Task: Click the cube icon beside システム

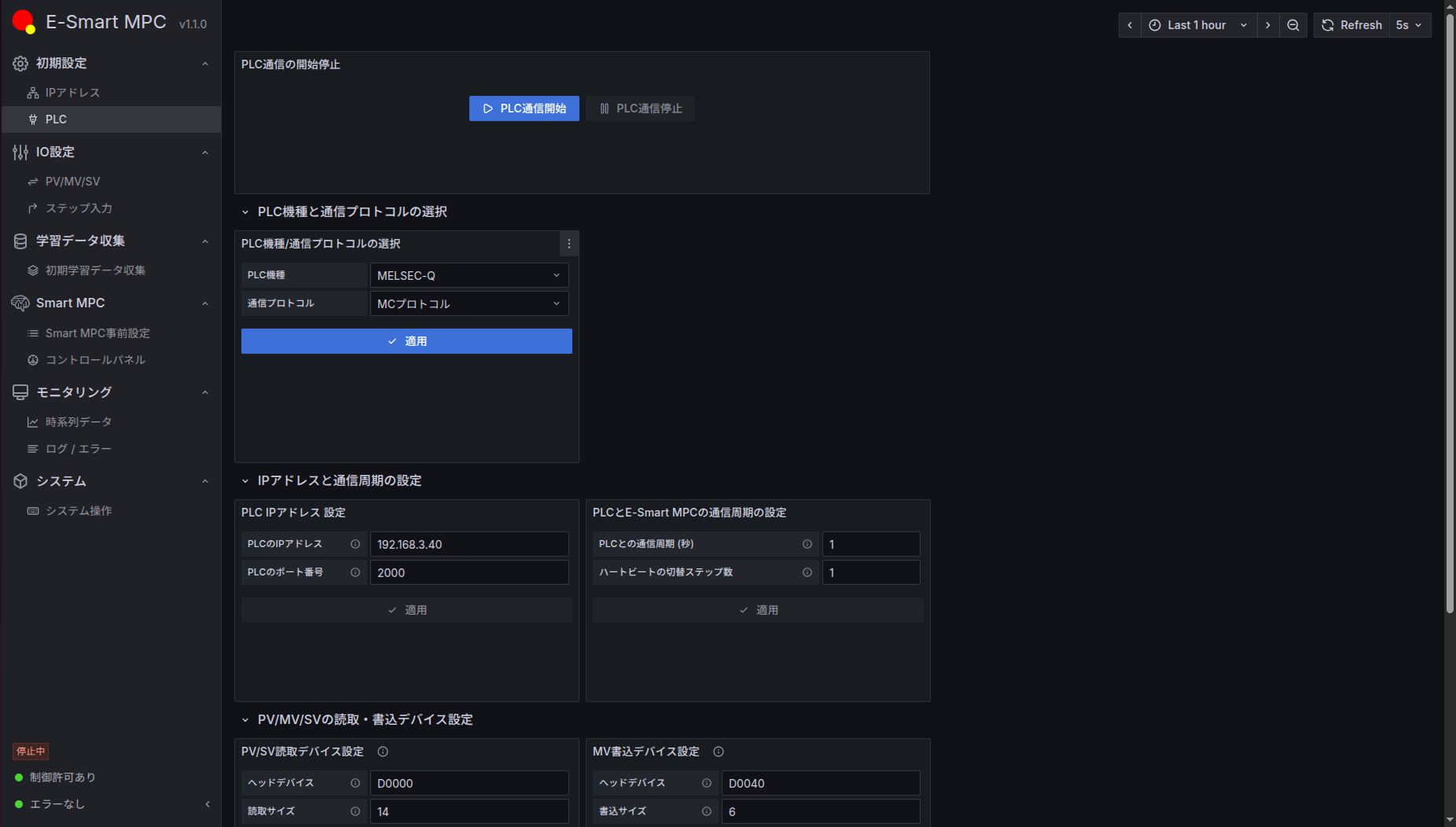Action: pos(20,481)
